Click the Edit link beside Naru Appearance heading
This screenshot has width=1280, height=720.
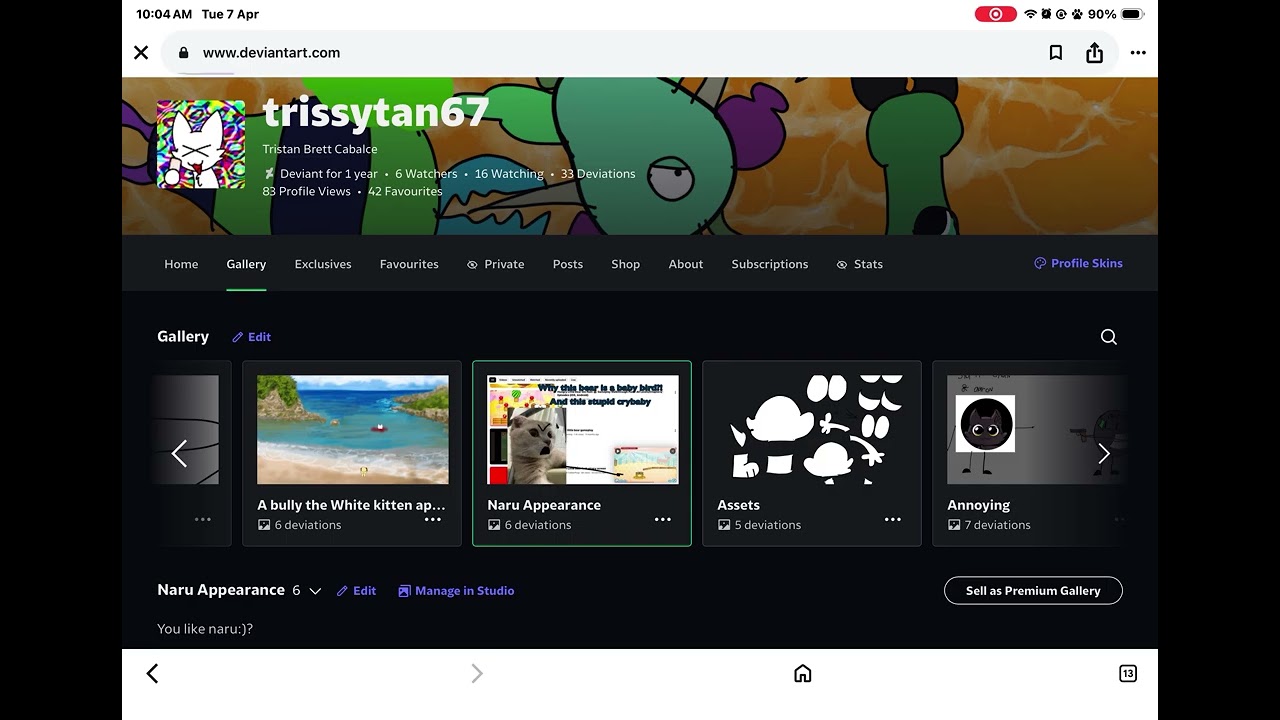(356, 591)
